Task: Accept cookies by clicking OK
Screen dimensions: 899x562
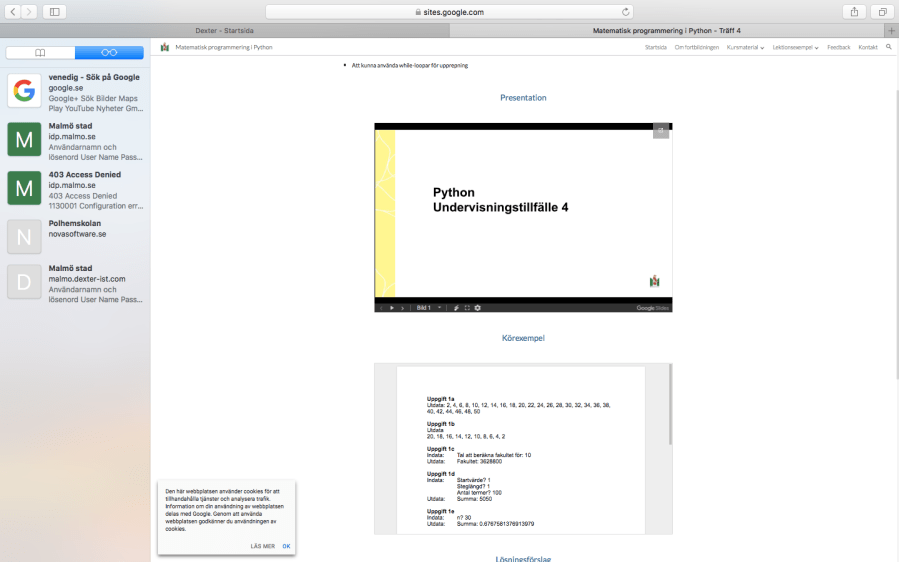Action: (286, 546)
